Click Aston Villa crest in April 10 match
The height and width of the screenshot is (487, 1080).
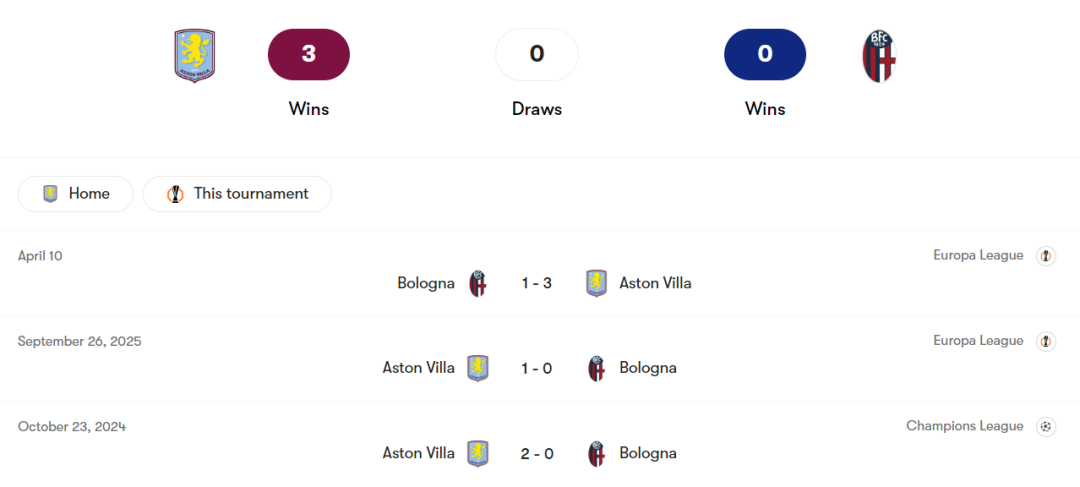tap(596, 283)
